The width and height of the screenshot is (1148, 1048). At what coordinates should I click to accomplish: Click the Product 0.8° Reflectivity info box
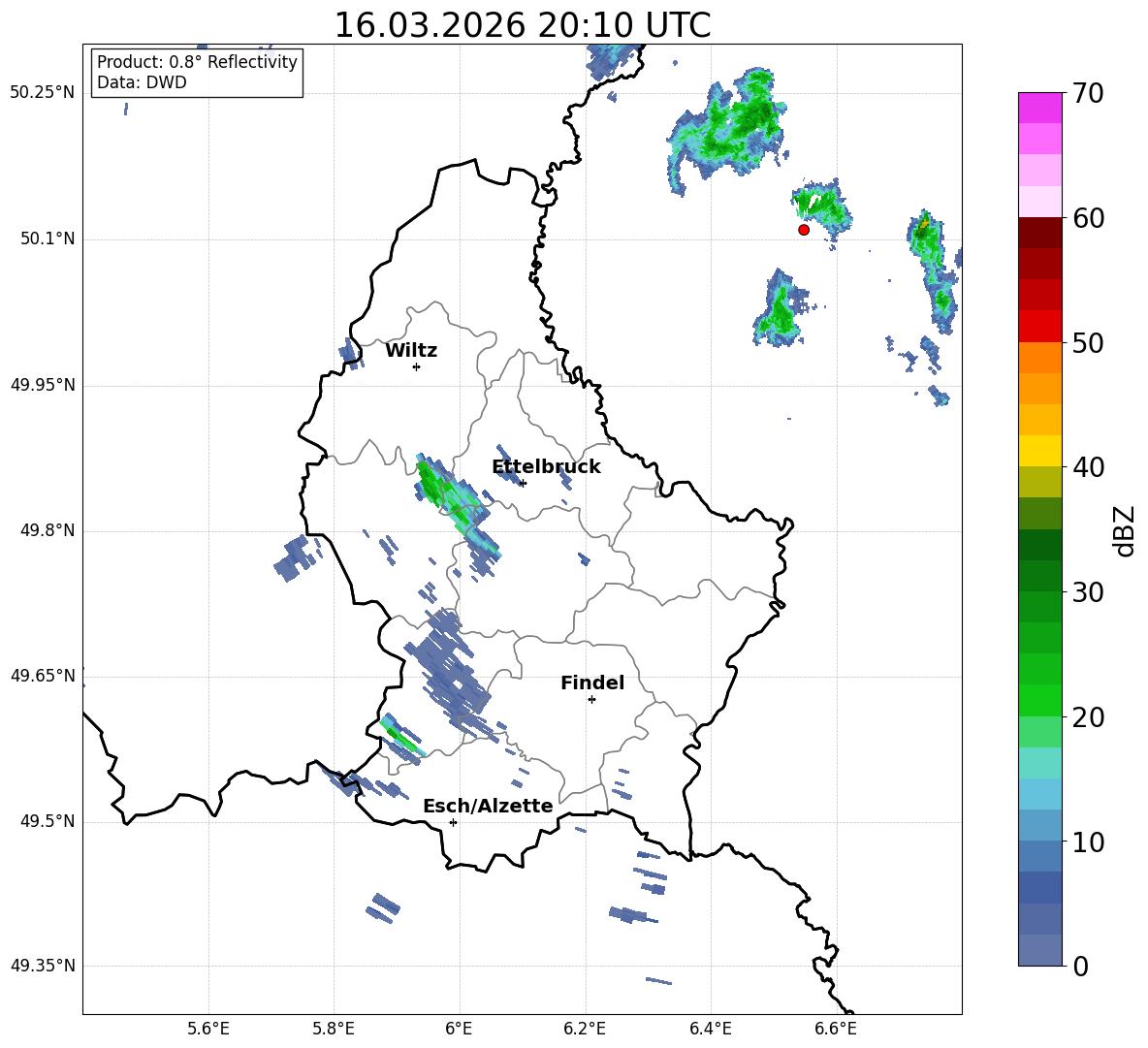pyautogui.click(x=197, y=72)
